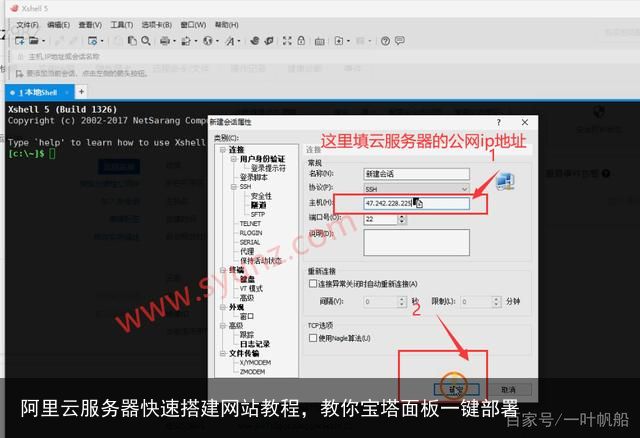Viewport: 640px width, 438px height.
Task: Select 隧道 under SSH
Action: [x=258, y=205]
